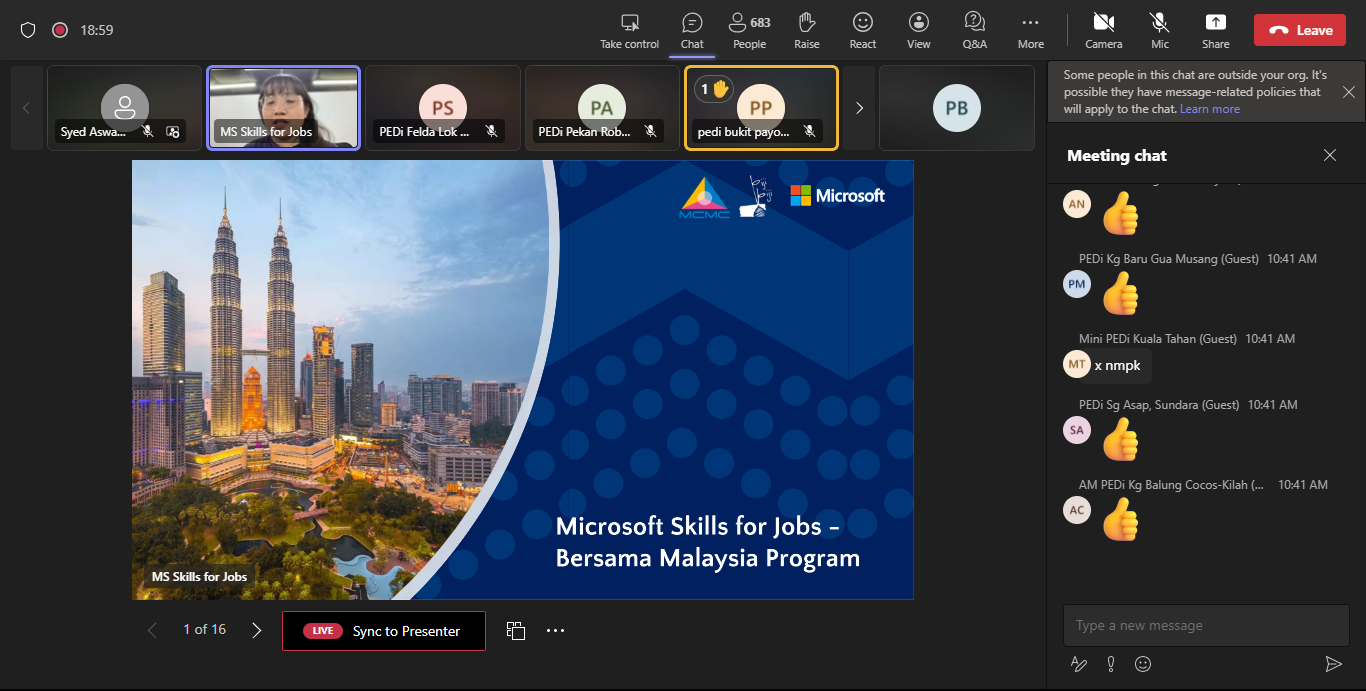
Task: Select PEDi Pekan Rob participant tile
Action: pos(602,108)
